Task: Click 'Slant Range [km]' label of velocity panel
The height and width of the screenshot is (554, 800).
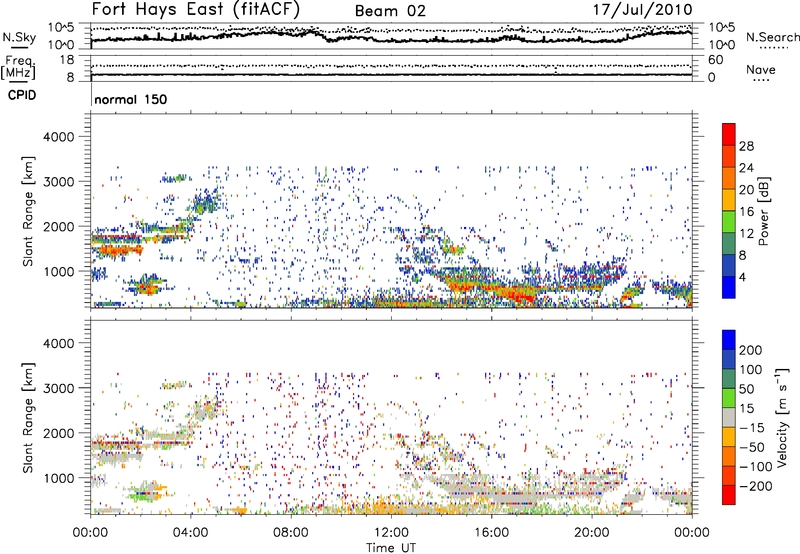Action: click(x=28, y=418)
